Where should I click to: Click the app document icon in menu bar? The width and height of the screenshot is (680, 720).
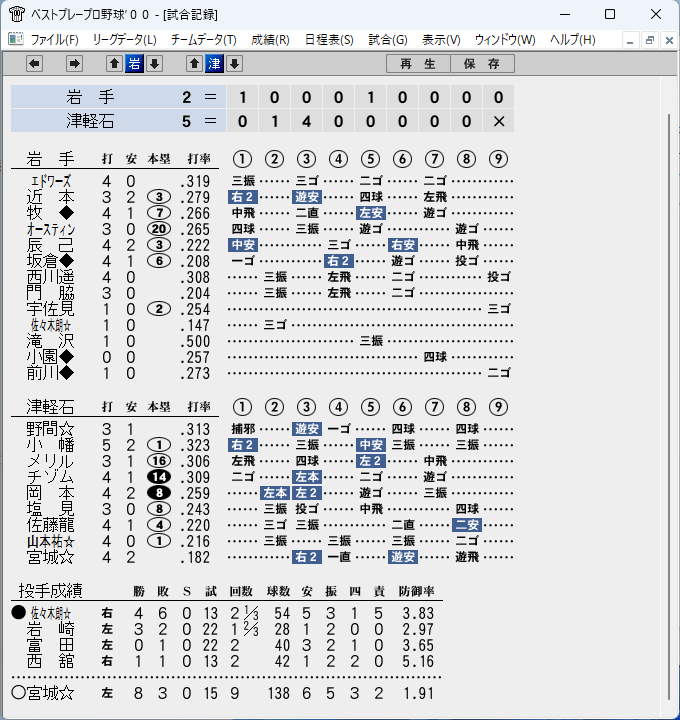pos(16,39)
